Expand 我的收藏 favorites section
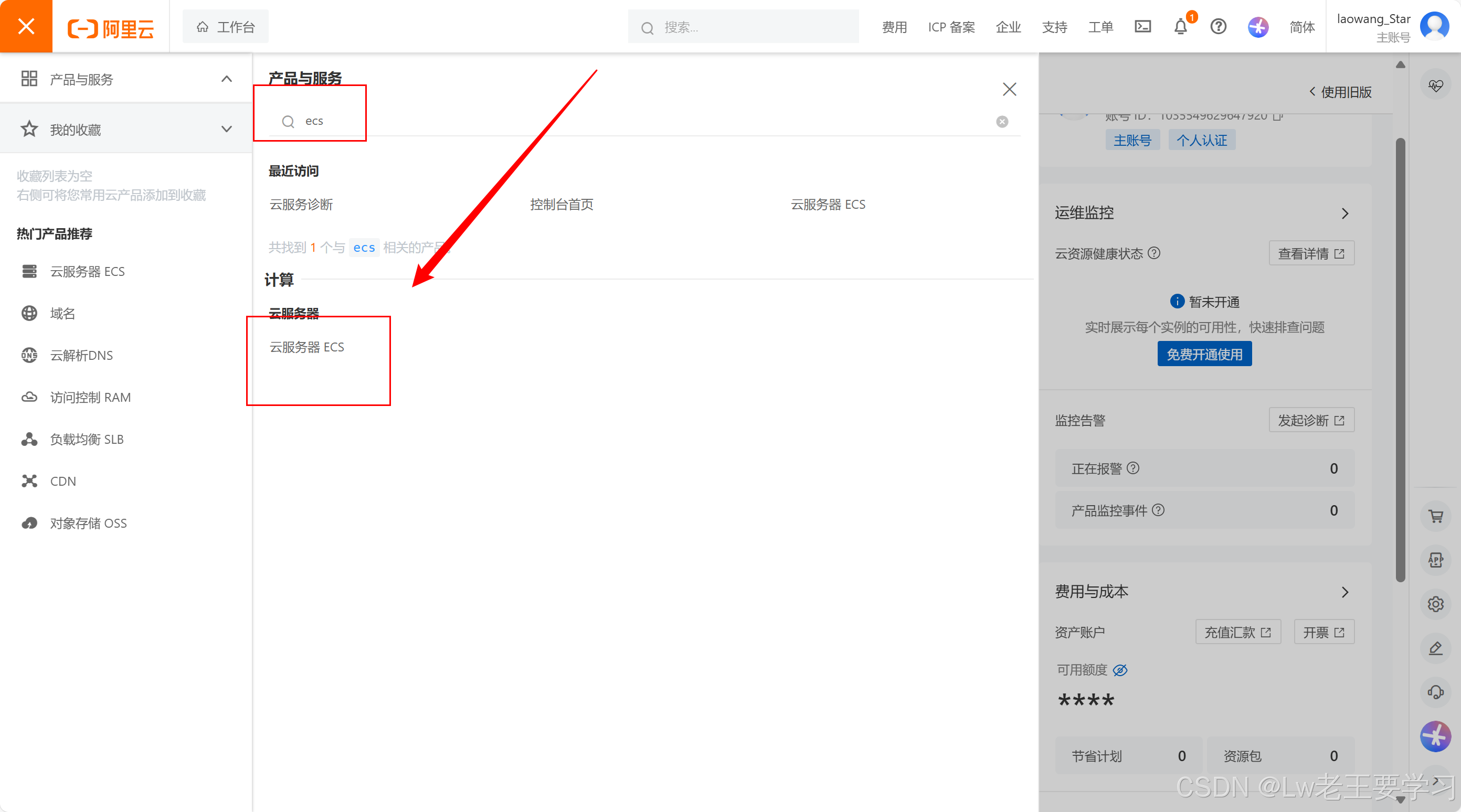 (226, 129)
